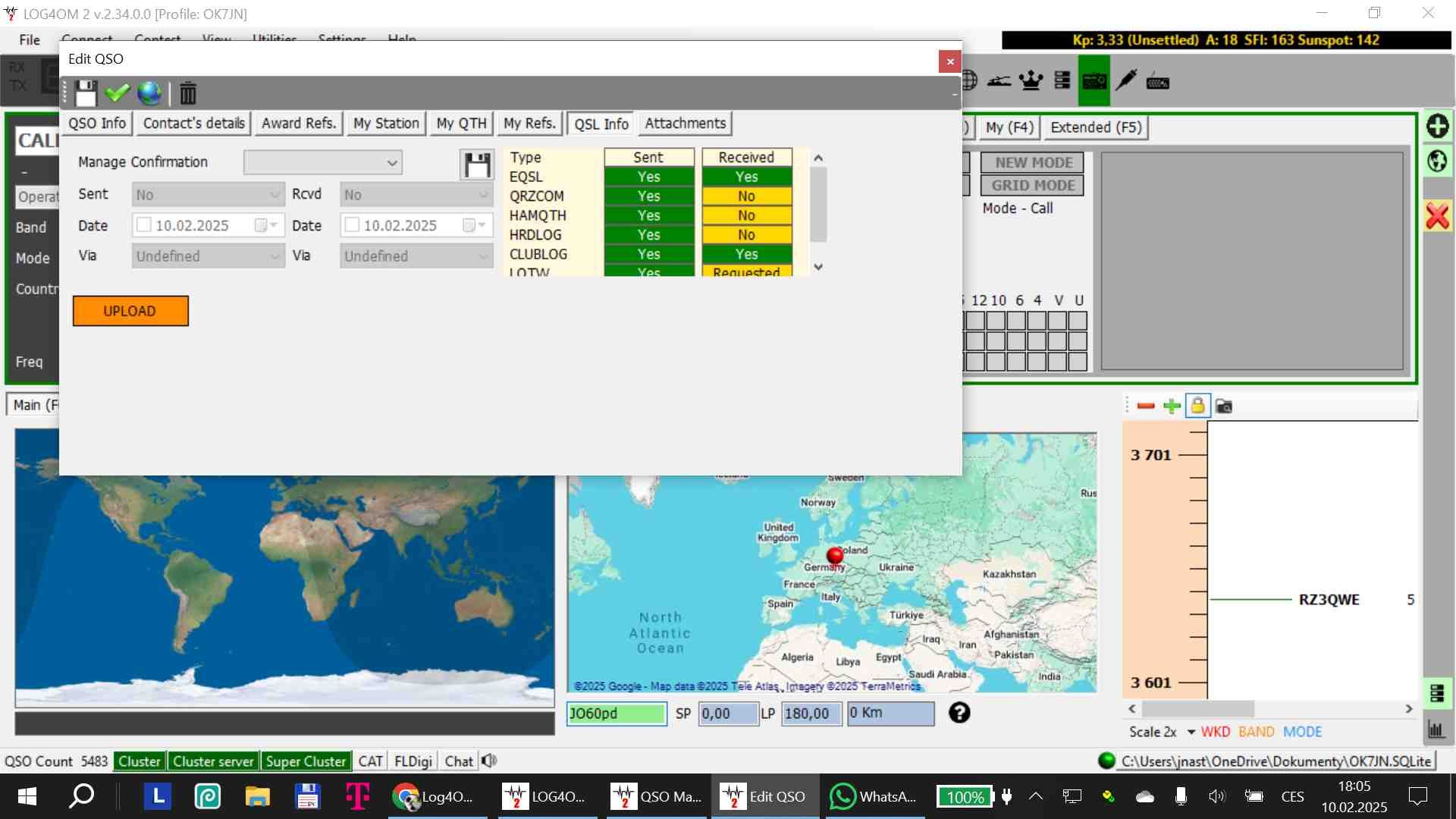Switch to the Contact's details tab
1456x819 pixels.
point(194,124)
